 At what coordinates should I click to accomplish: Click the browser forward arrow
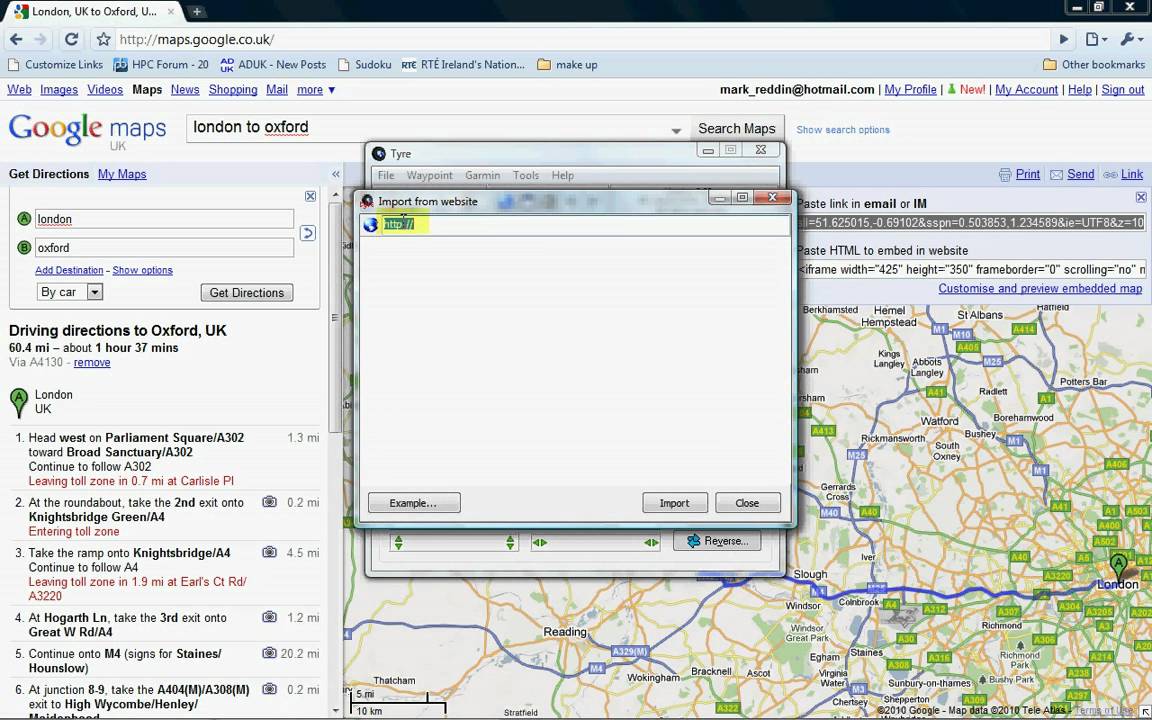[x=41, y=40]
